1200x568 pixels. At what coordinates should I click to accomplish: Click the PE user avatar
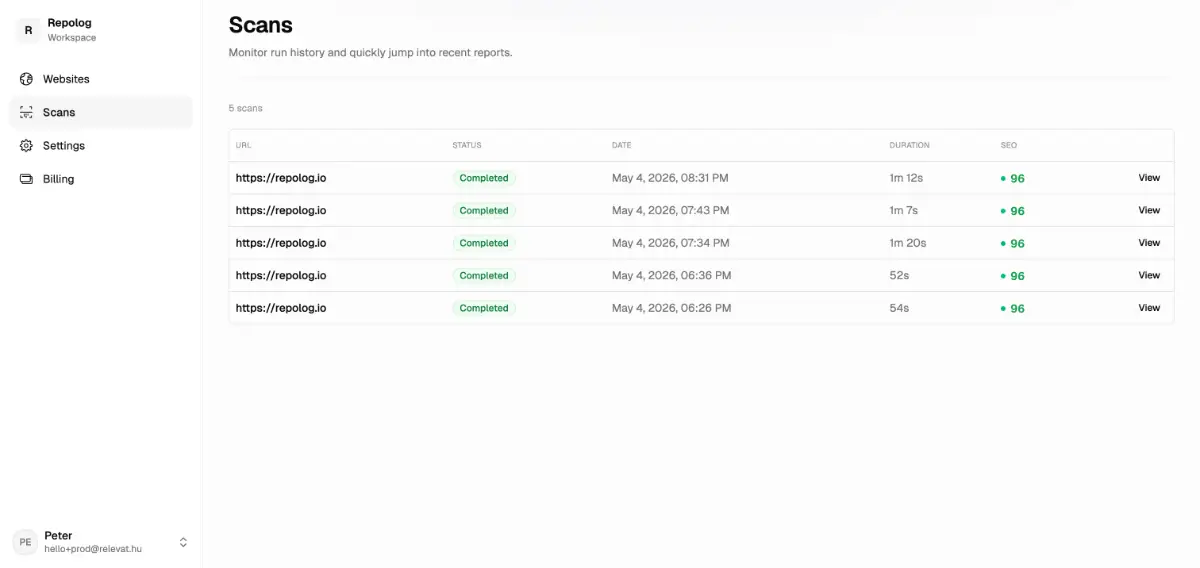click(x=25, y=542)
